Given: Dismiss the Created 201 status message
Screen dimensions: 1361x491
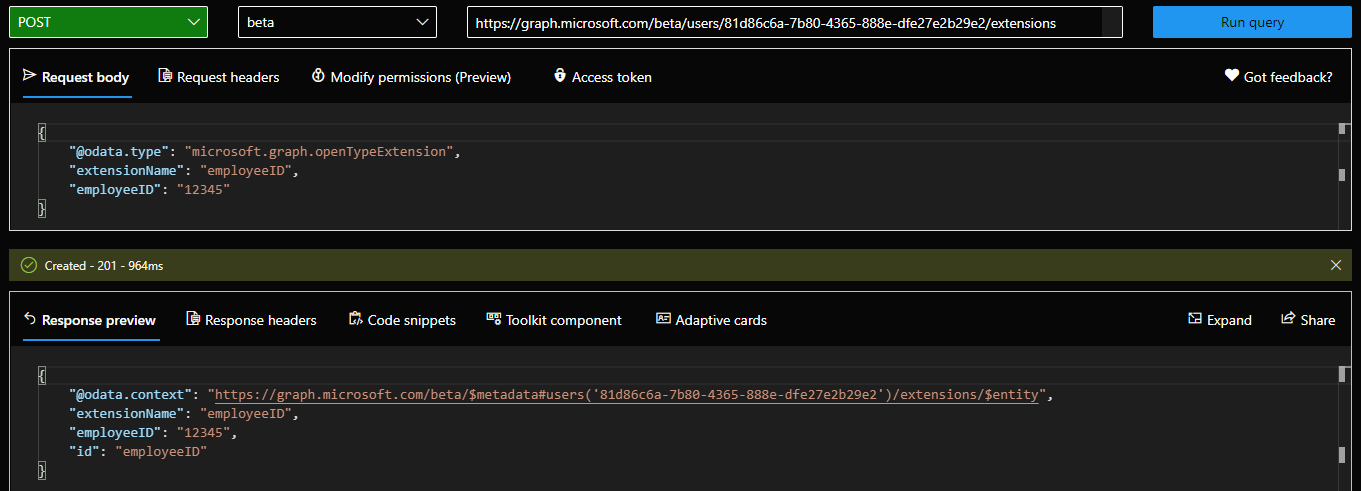Looking at the screenshot, I should [x=1336, y=265].
